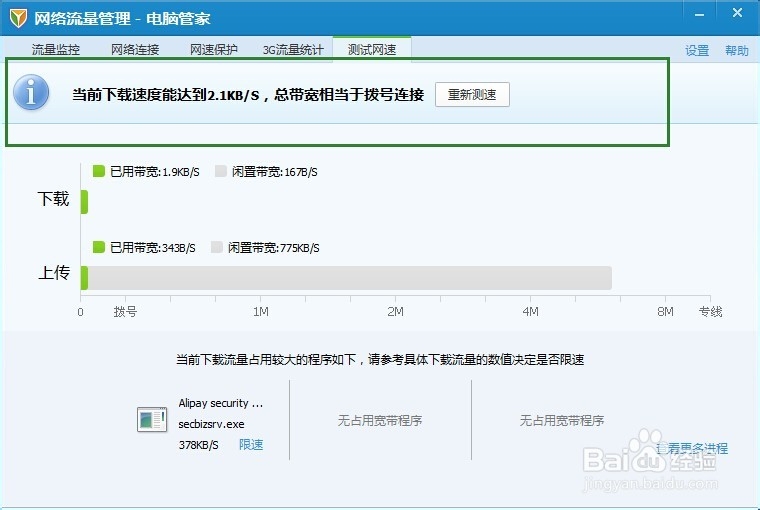The height and width of the screenshot is (510, 760).
Task: Click the secbizsrv.exe file name
Action: point(211,424)
